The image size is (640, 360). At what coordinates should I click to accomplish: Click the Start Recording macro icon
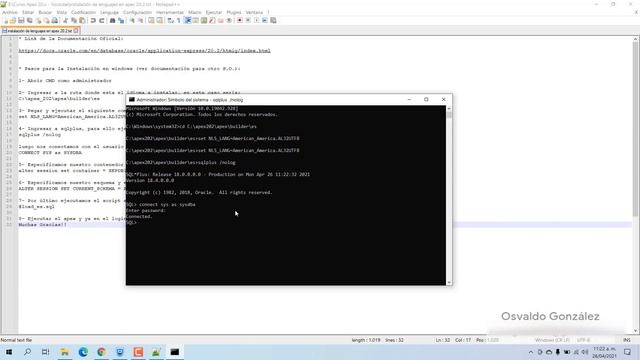coord(240,20)
